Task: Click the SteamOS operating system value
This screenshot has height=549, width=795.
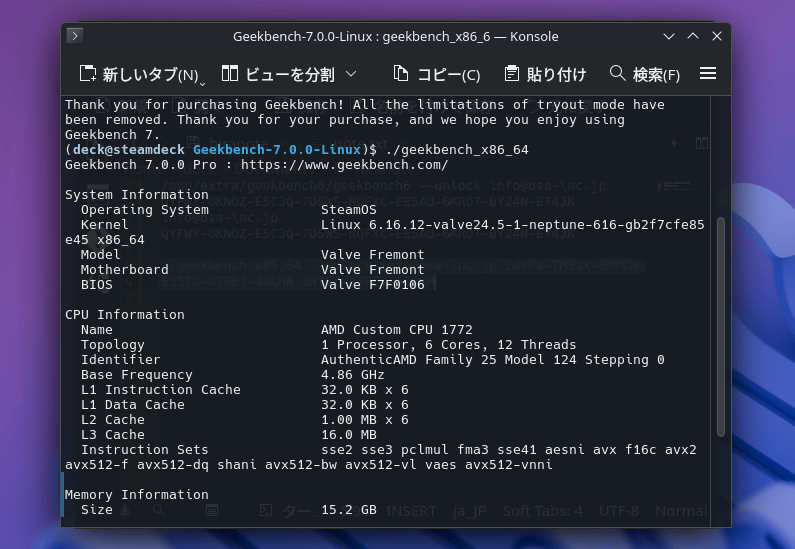Action: tap(349, 210)
